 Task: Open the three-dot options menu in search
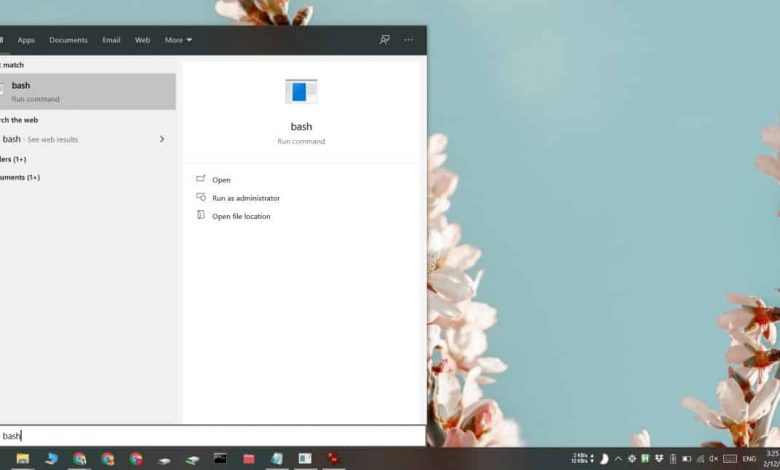pyautogui.click(x=408, y=40)
